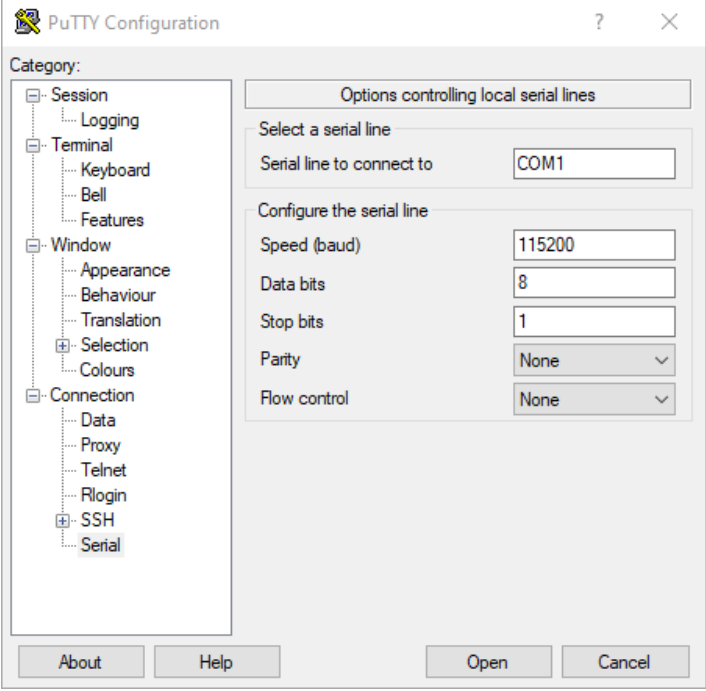Open the Proxy settings category
Screen dimensions: 706x691
point(100,445)
